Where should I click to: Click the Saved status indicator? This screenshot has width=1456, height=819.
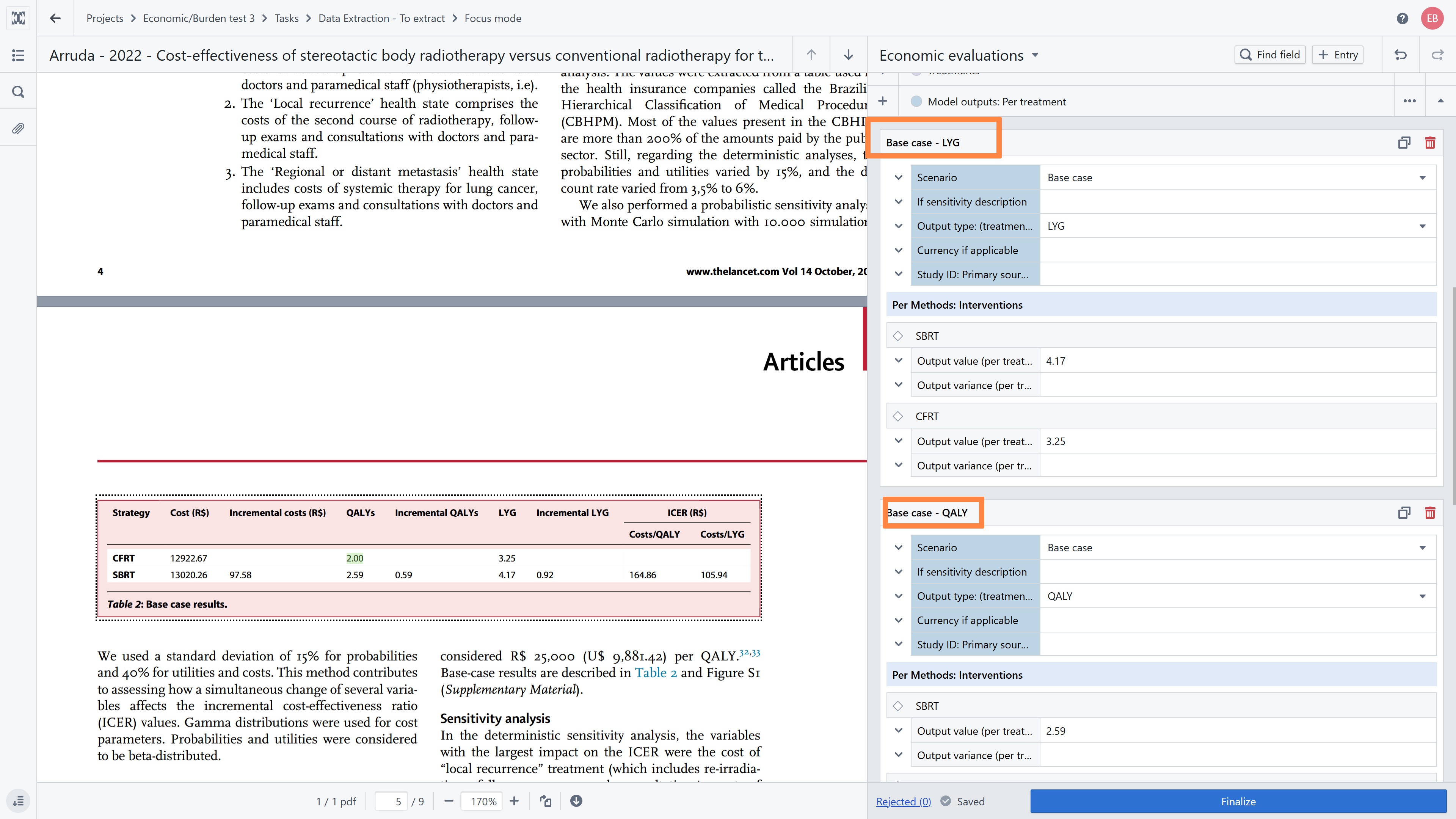pos(963,802)
